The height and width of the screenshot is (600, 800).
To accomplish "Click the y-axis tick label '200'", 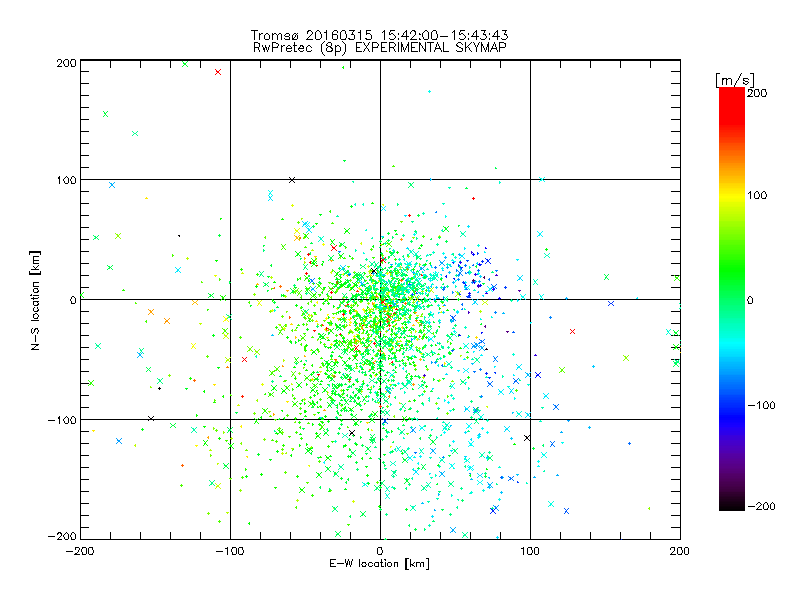I will (66, 63).
